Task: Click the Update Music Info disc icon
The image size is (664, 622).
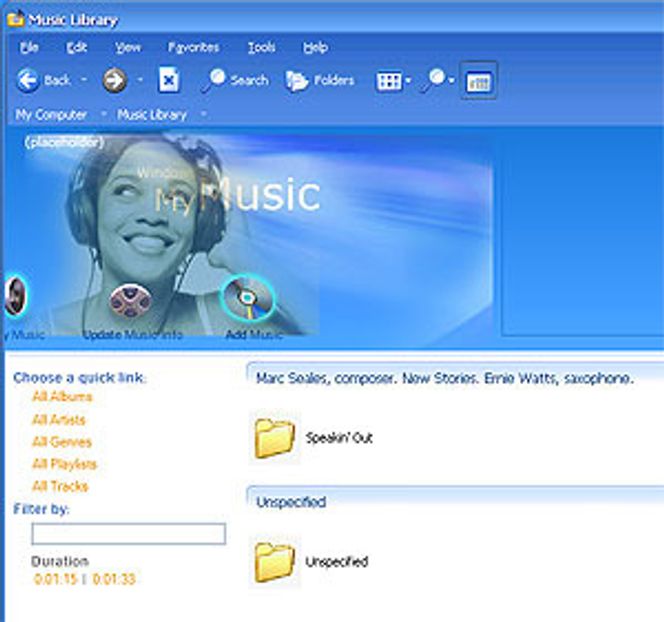Action: click(x=130, y=301)
